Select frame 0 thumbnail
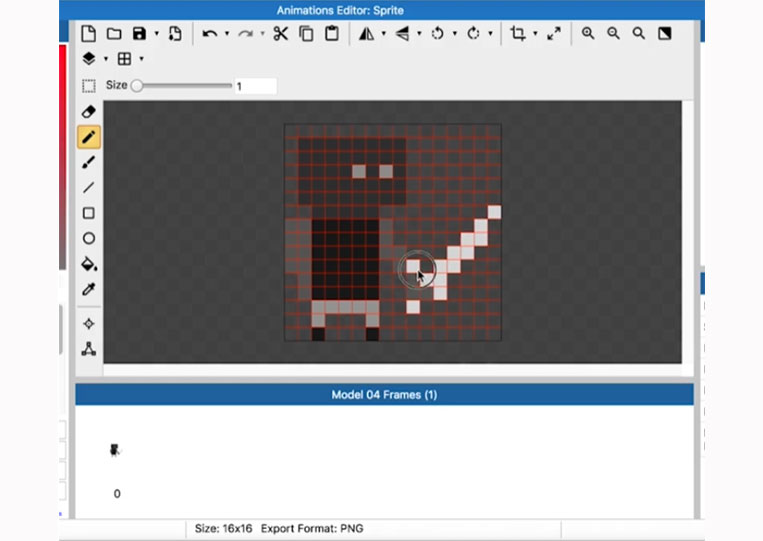The height and width of the screenshot is (541, 763). pos(115,450)
